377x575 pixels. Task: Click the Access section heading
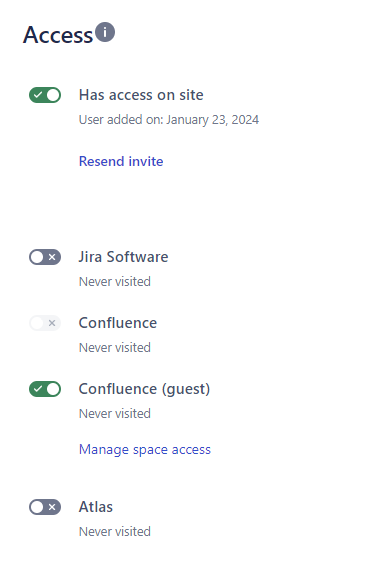pyautogui.click(x=58, y=35)
